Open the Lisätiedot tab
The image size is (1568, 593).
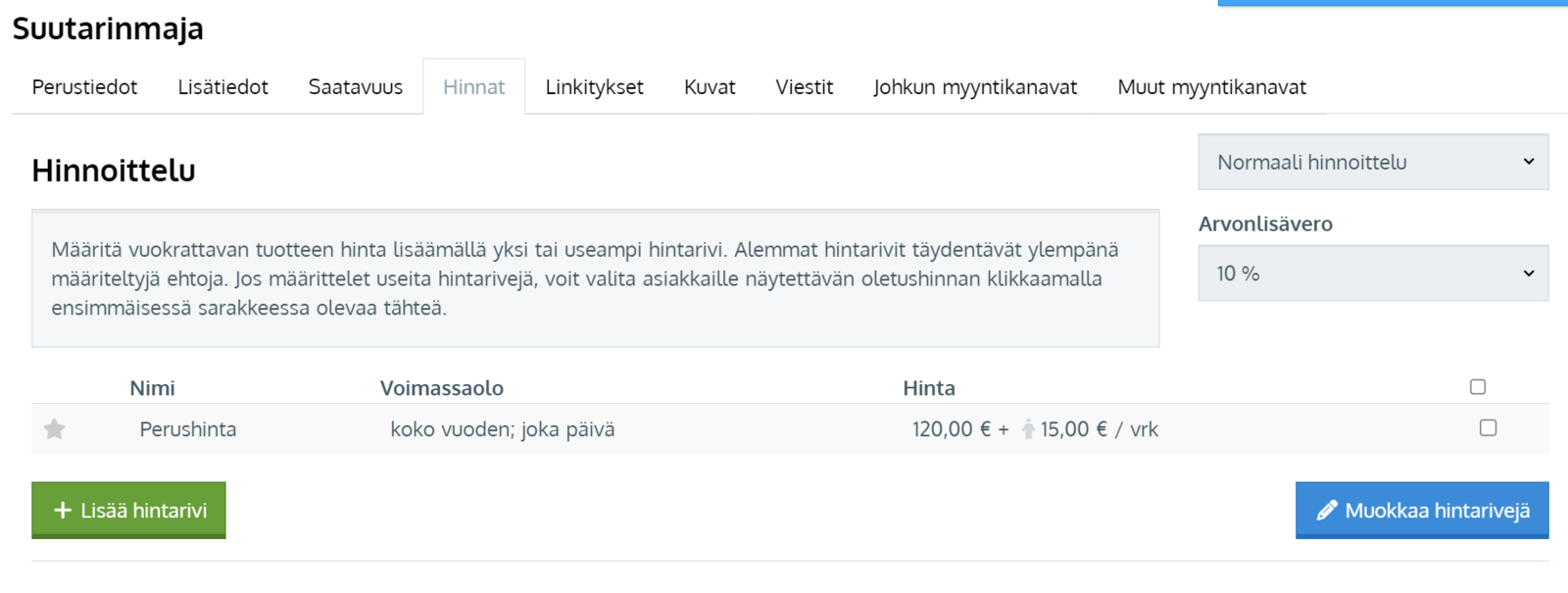click(222, 87)
